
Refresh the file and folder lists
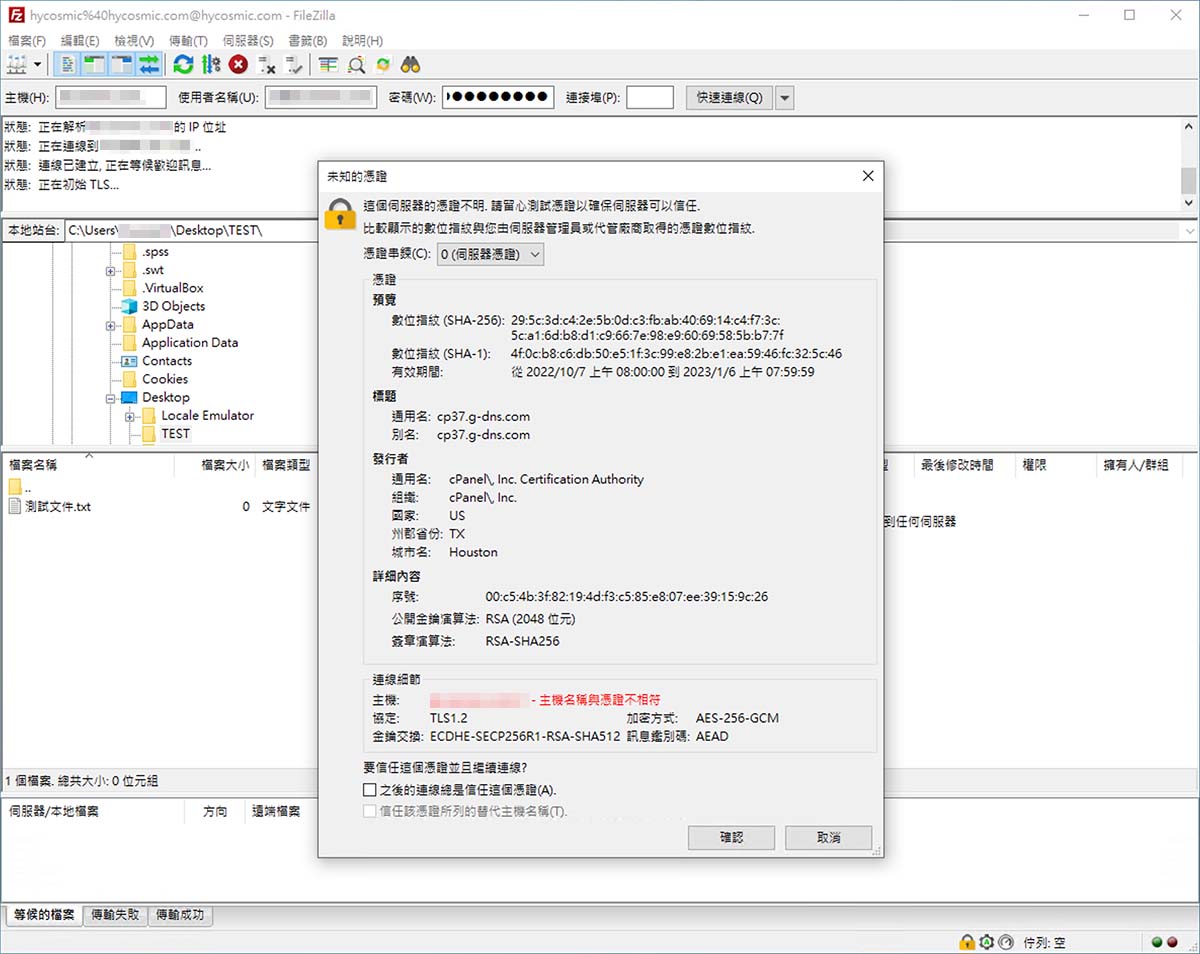(x=183, y=65)
